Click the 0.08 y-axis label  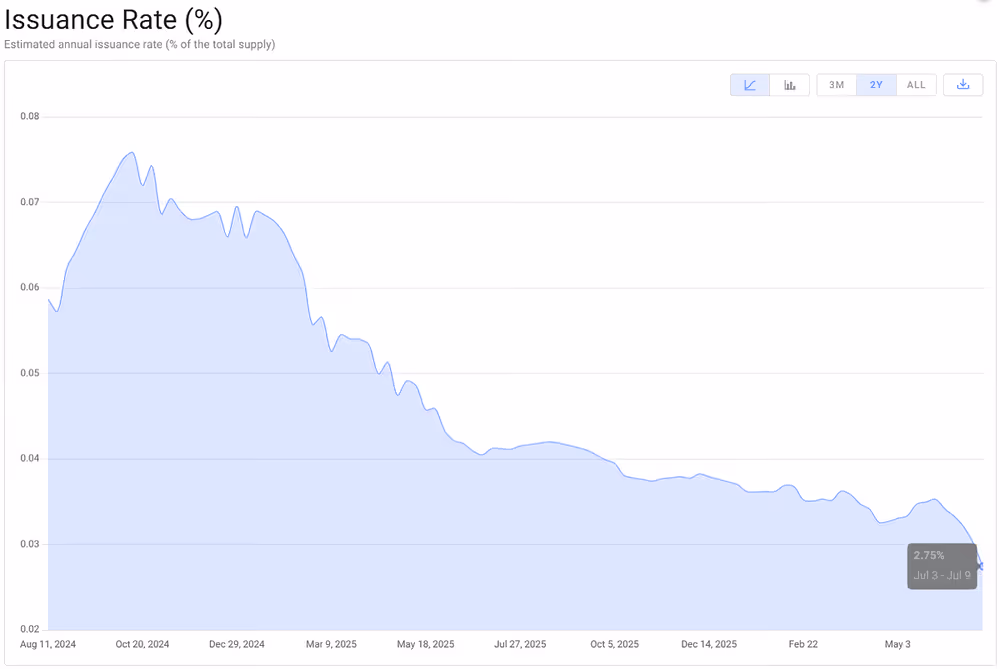pyautogui.click(x=30, y=116)
